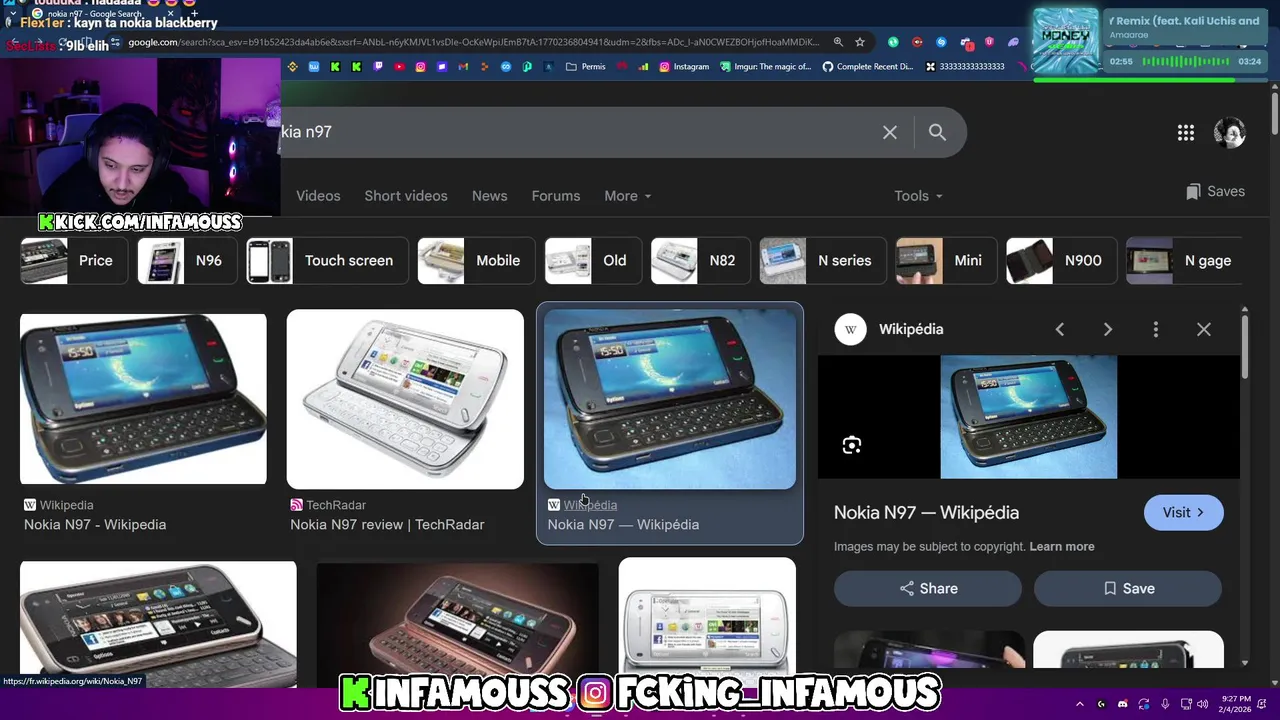Open Discord tray icon
This screenshot has width=1280, height=720.
[x=1122, y=704]
